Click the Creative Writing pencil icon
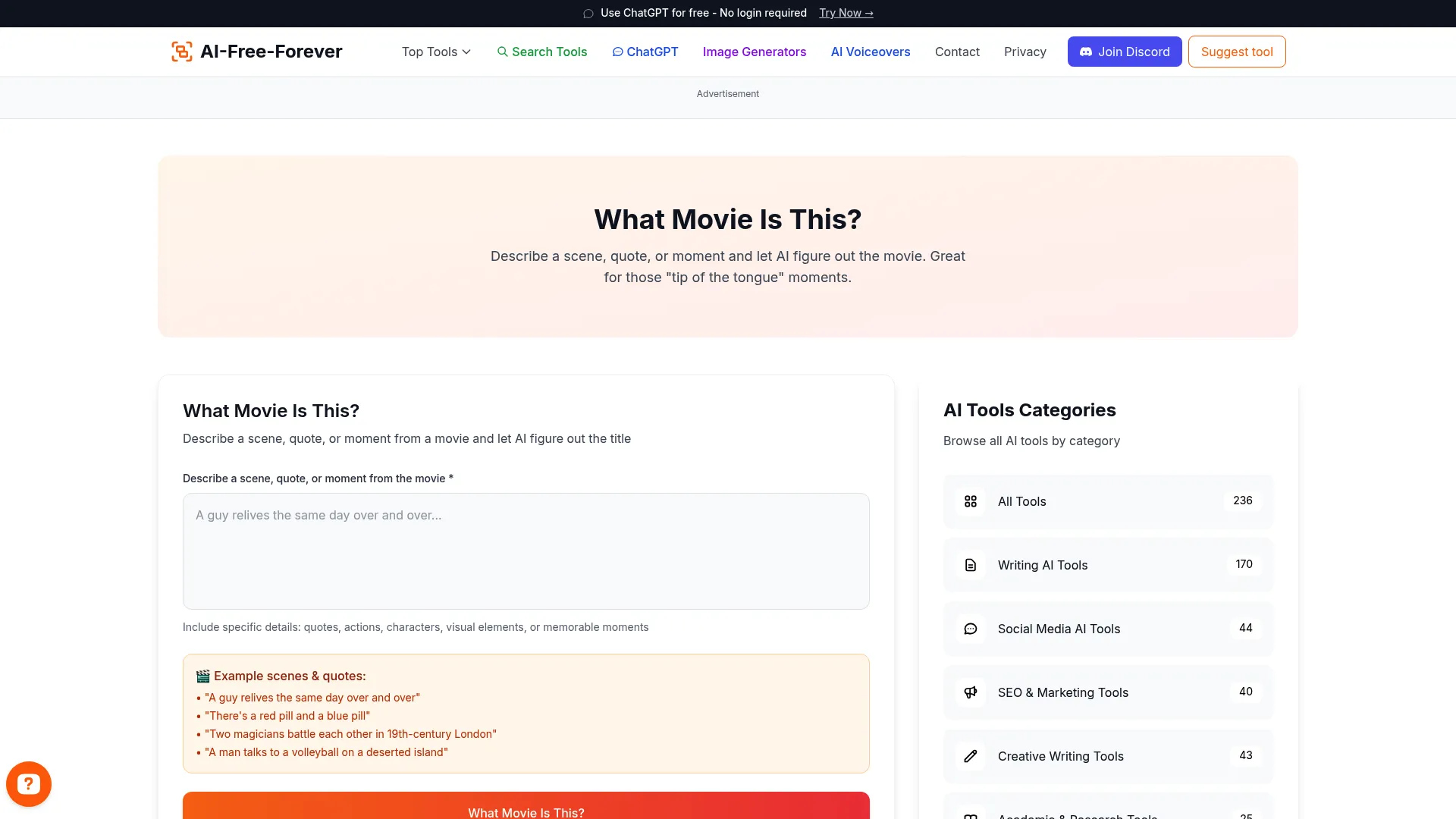The image size is (1456, 819). point(971,756)
